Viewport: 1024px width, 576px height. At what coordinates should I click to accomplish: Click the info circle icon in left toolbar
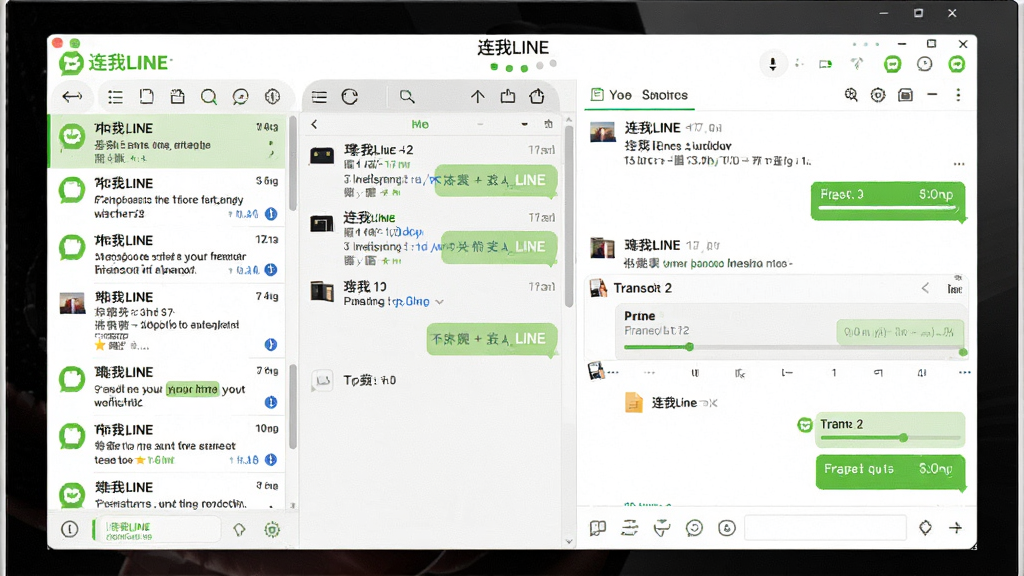272,97
